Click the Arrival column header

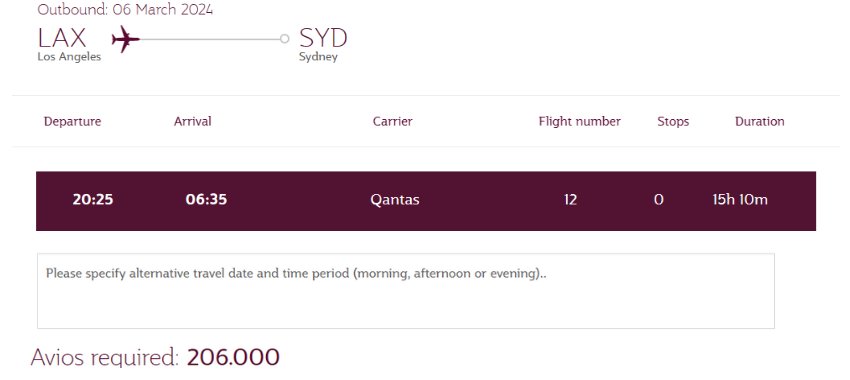(x=192, y=121)
